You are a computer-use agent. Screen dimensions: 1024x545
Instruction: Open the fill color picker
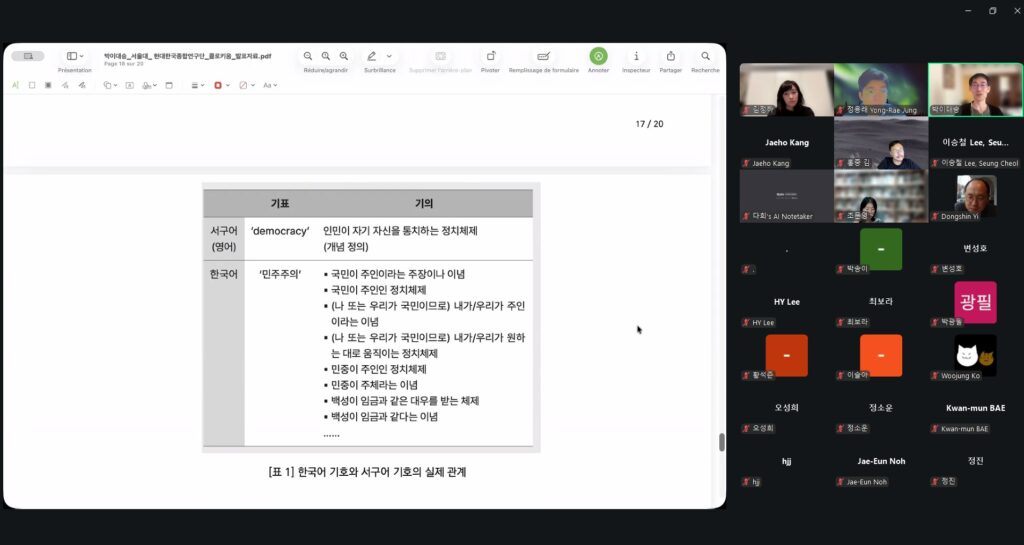tap(246, 86)
